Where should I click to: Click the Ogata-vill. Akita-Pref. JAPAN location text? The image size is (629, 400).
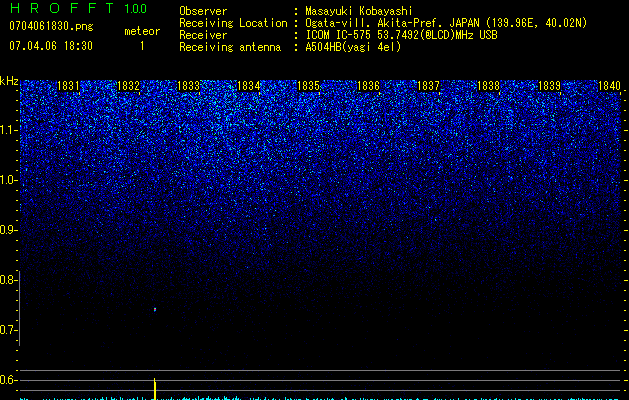tap(446, 23)
